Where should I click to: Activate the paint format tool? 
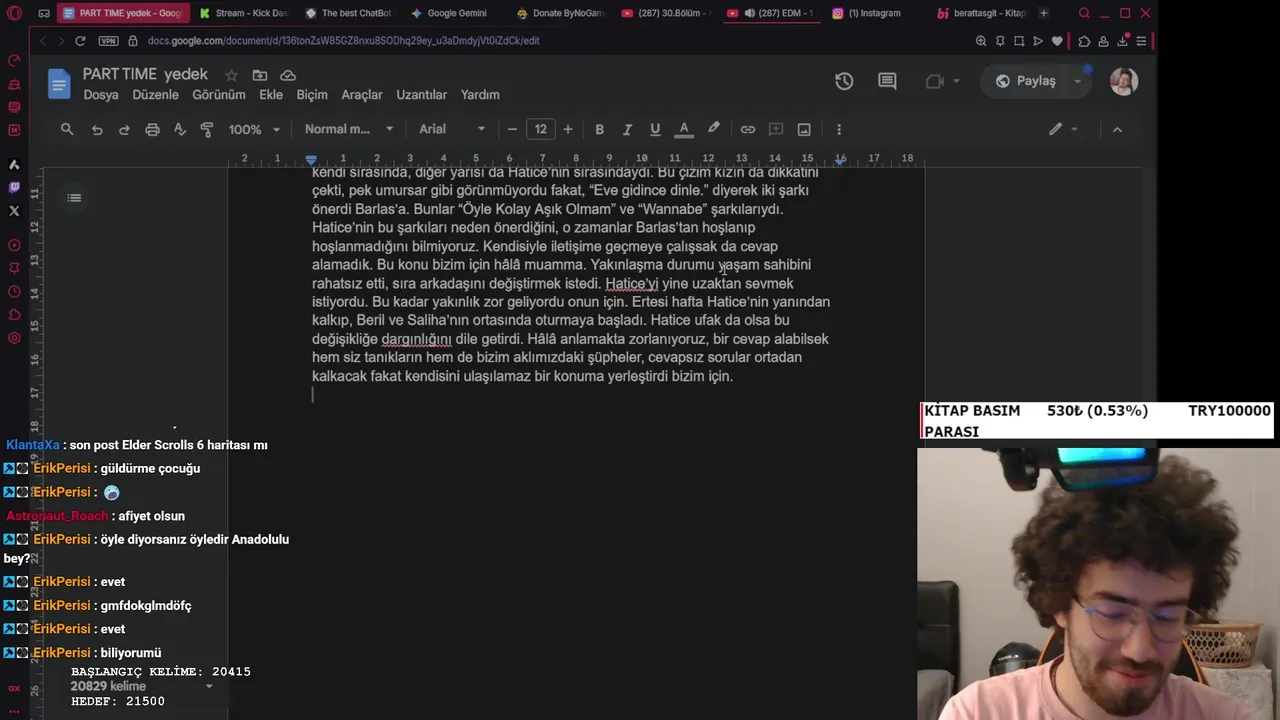pyautogui.click(x=207, y=129)
